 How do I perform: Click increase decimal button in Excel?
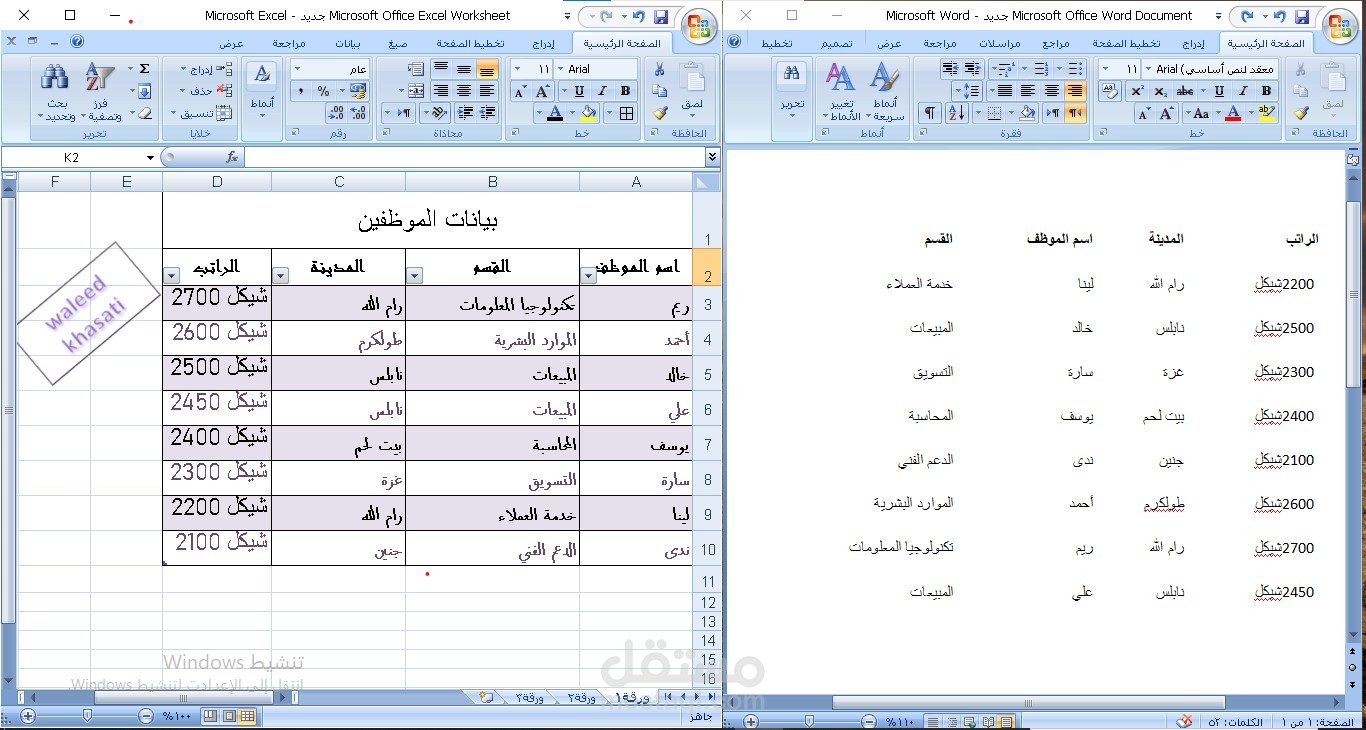pyautogui.click(x=359, y=113)
